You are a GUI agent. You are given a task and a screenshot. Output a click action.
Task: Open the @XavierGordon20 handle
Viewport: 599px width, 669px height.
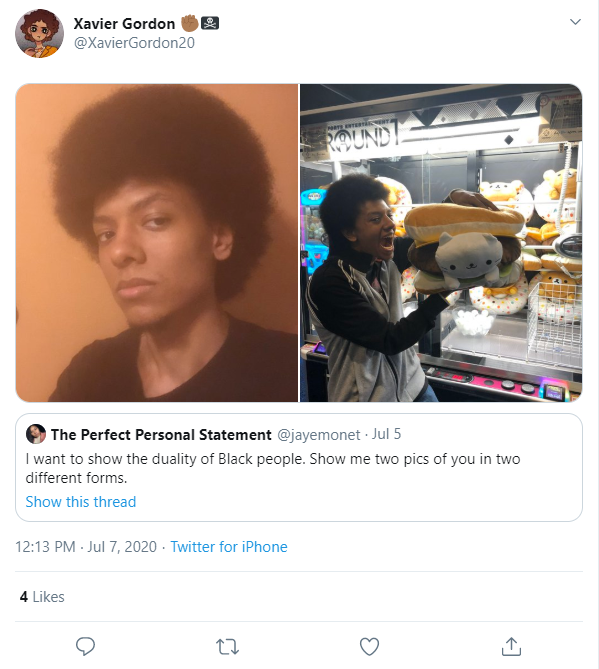134,43
